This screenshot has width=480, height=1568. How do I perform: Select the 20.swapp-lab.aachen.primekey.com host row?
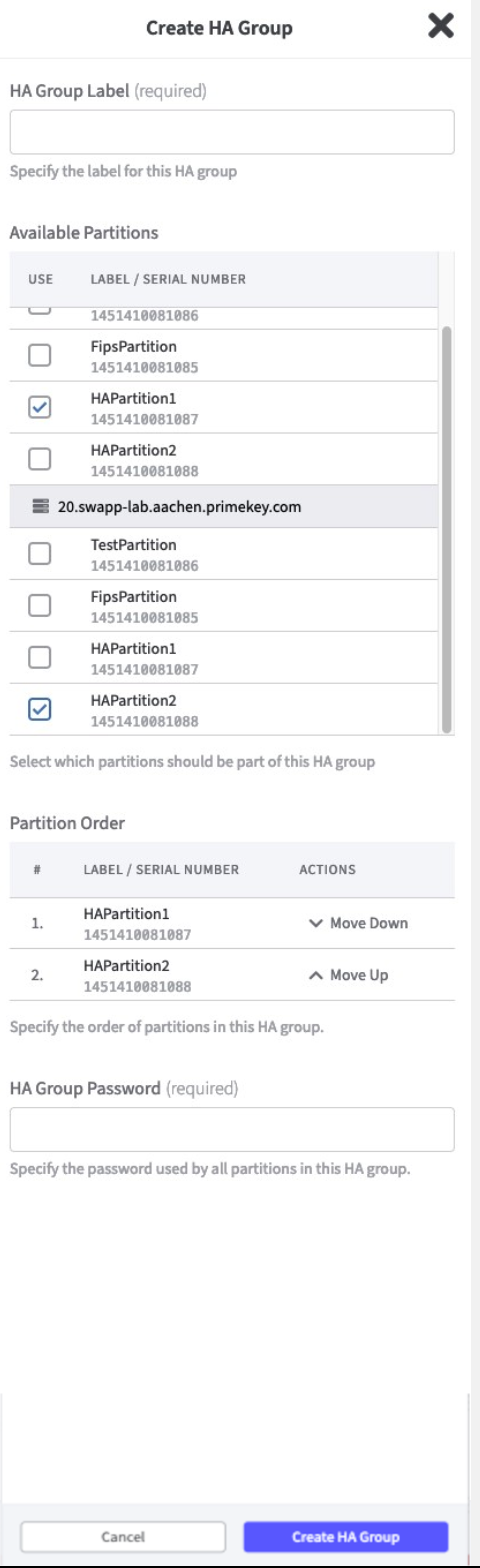pos(224,506)
